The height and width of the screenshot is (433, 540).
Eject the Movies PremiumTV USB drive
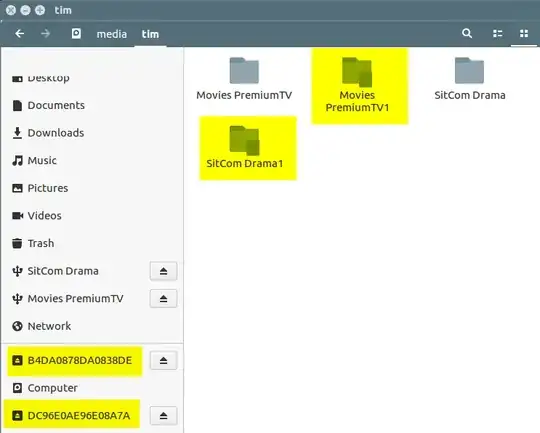click(164, 298)
